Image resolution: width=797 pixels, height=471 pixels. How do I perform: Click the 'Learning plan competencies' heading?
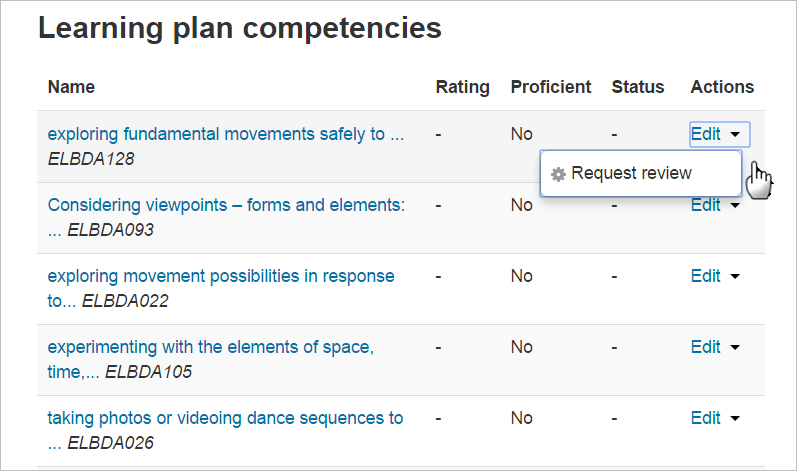240,28
